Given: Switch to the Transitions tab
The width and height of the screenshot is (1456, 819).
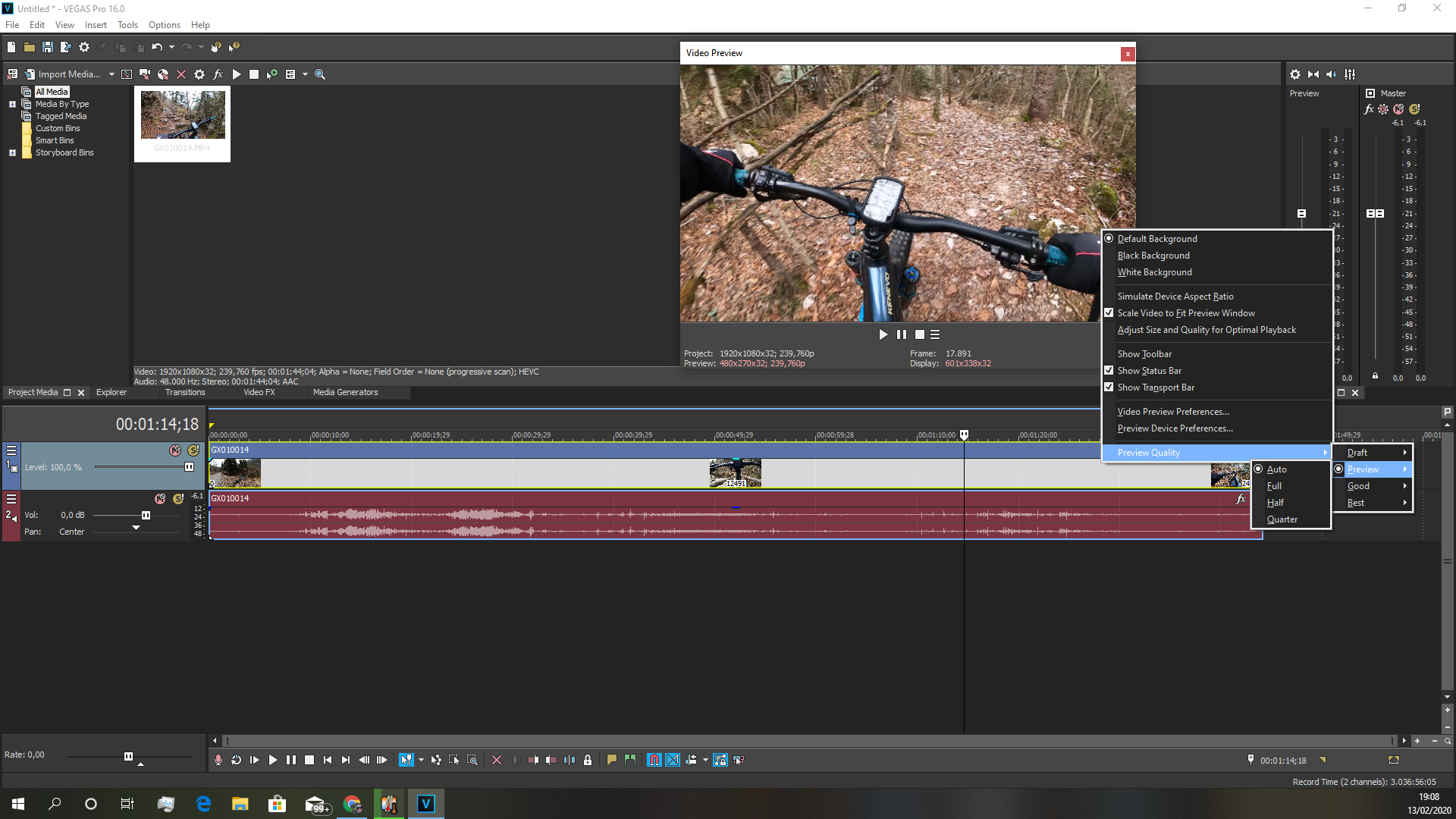Looking at the screenshot, I should coord(185,392).
